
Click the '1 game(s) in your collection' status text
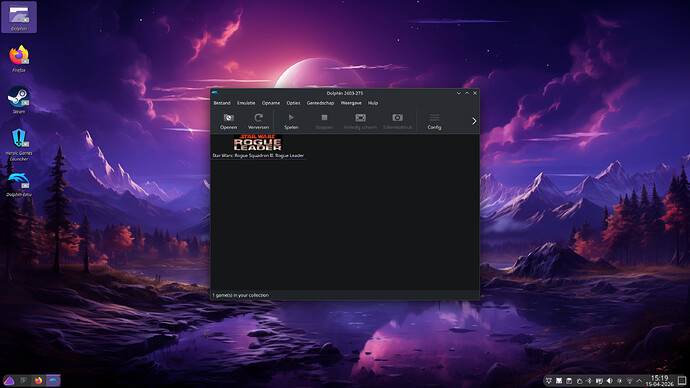point(240,295)
